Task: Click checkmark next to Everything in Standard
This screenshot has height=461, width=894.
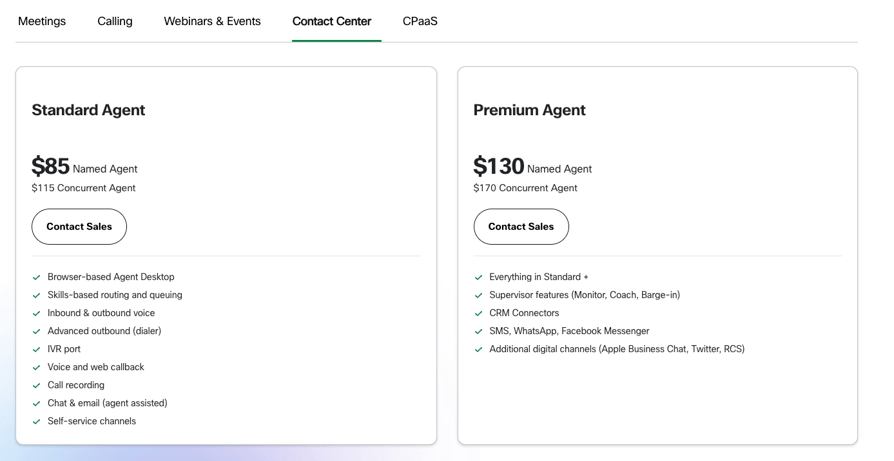Action: tap(478, 278)
